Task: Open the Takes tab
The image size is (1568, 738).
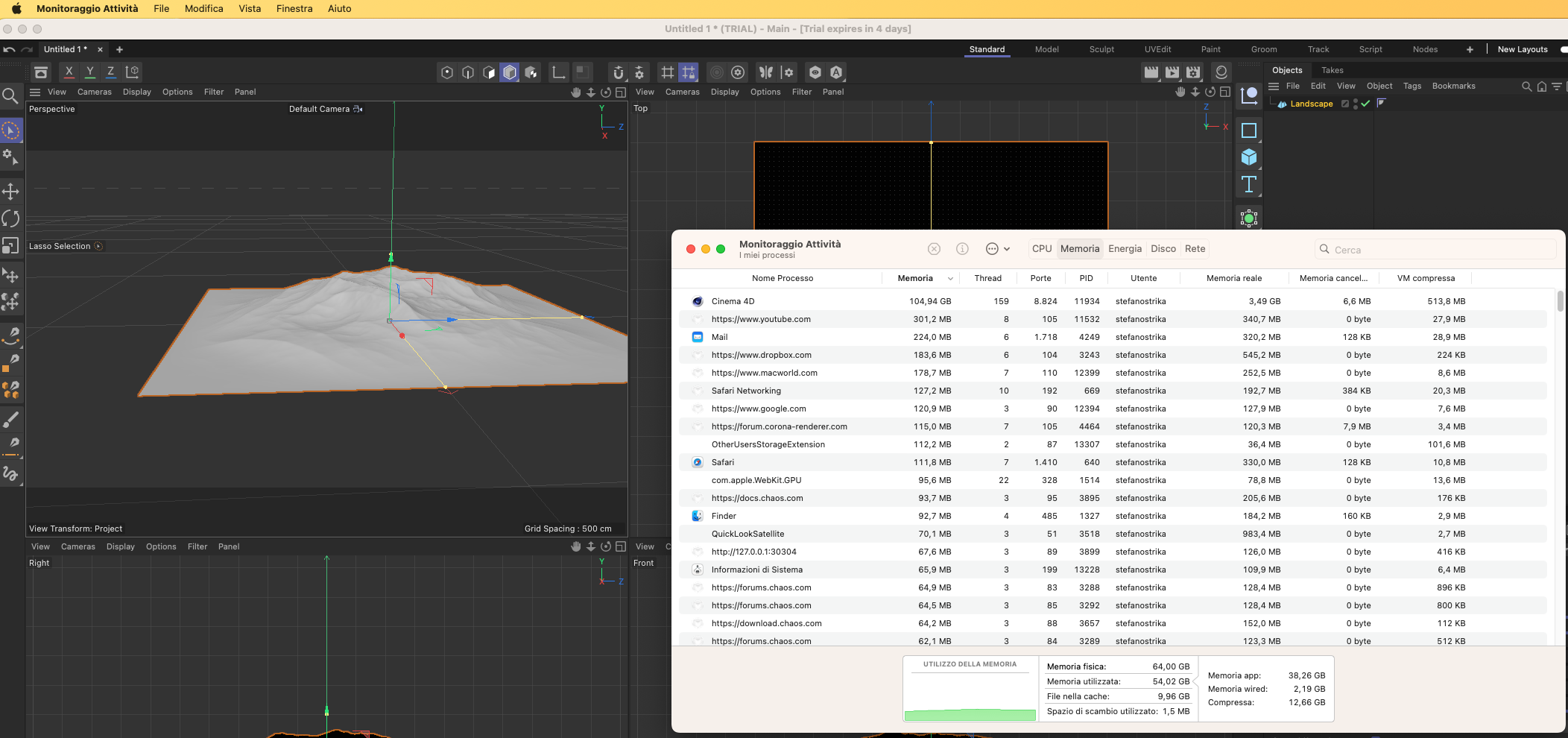Action: click(1332, 70)
